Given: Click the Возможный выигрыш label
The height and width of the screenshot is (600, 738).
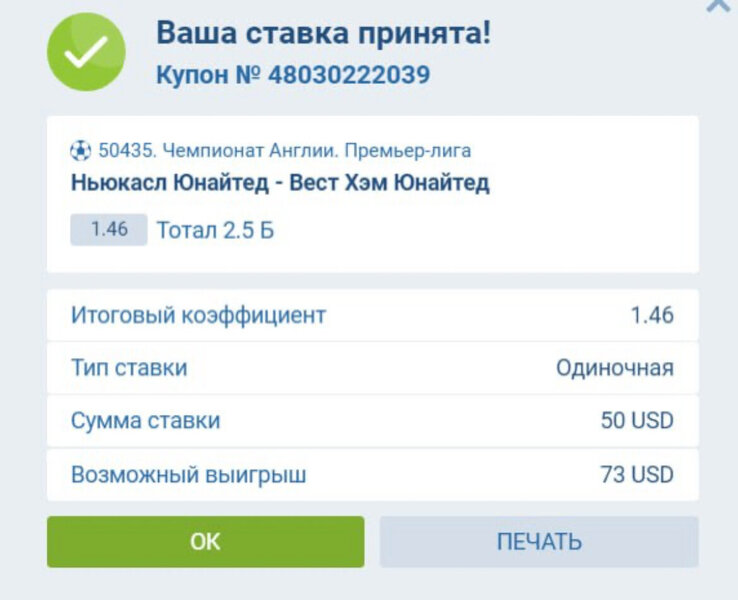Looking at the screenshot, I should pyautogui.click(x=188, y=474).
